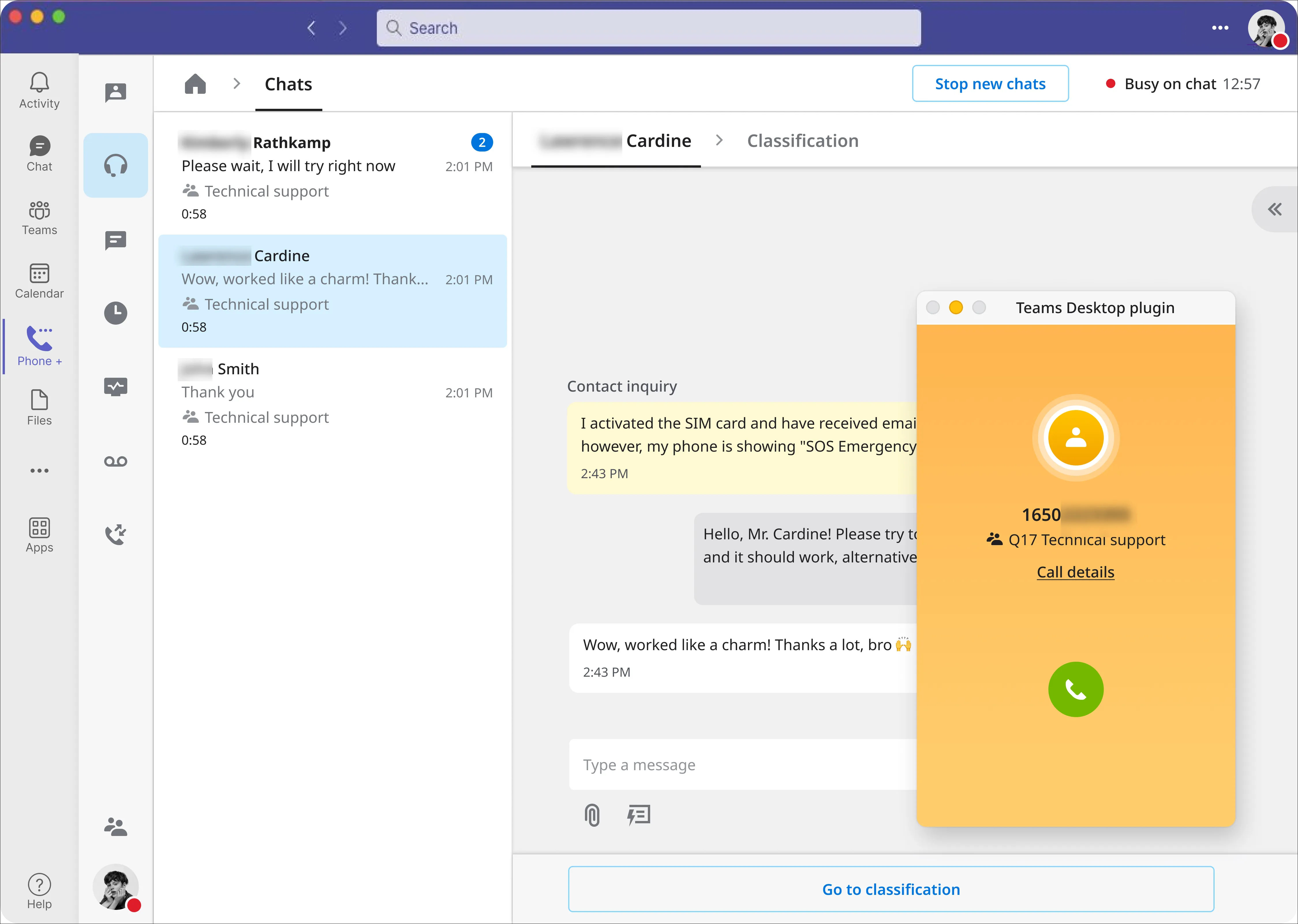Go to the home icon in the breadcrumb
Screen dimensions: 1298x924
(195, 84)
